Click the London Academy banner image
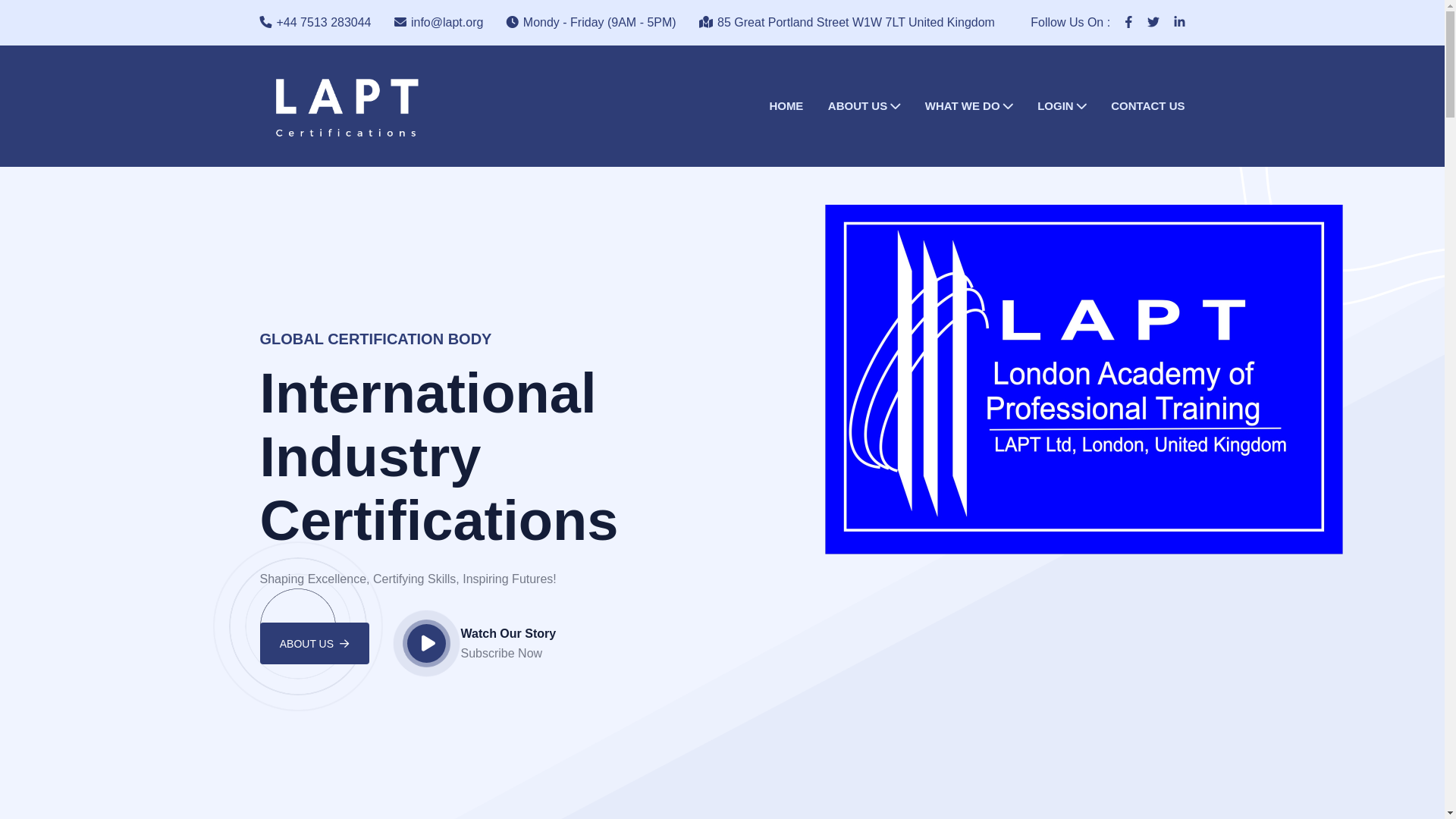 pos(1084,379)
